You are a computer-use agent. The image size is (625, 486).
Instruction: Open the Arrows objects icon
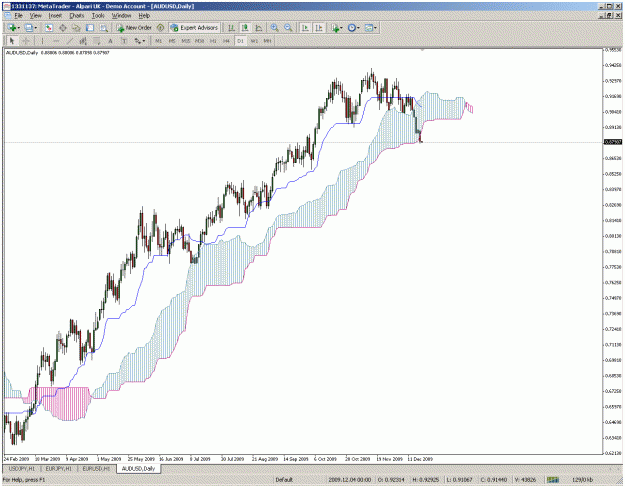[x=138, y=41]
